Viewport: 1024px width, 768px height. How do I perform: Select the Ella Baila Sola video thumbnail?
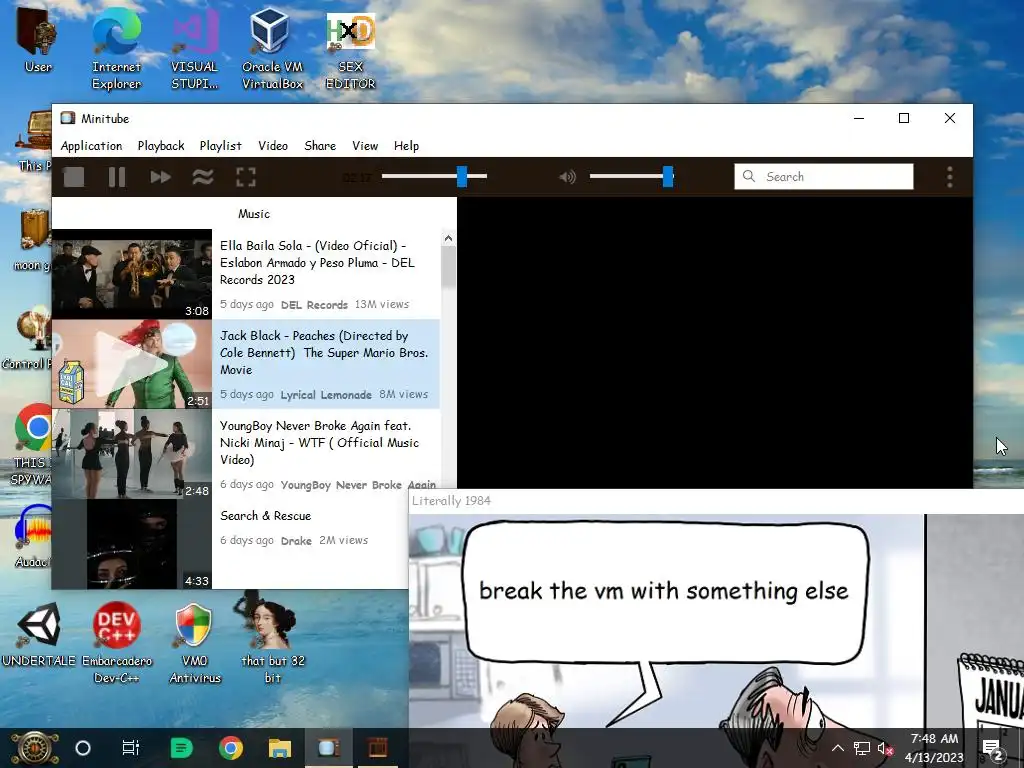132,274
